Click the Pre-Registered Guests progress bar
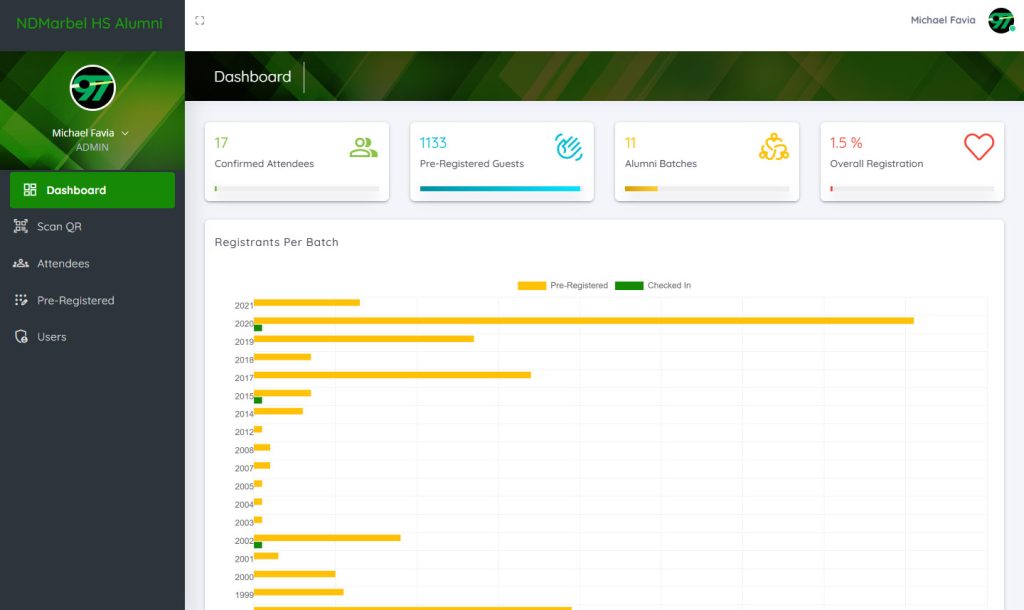This screenshot has height=610, width=1024. point(499,188)
